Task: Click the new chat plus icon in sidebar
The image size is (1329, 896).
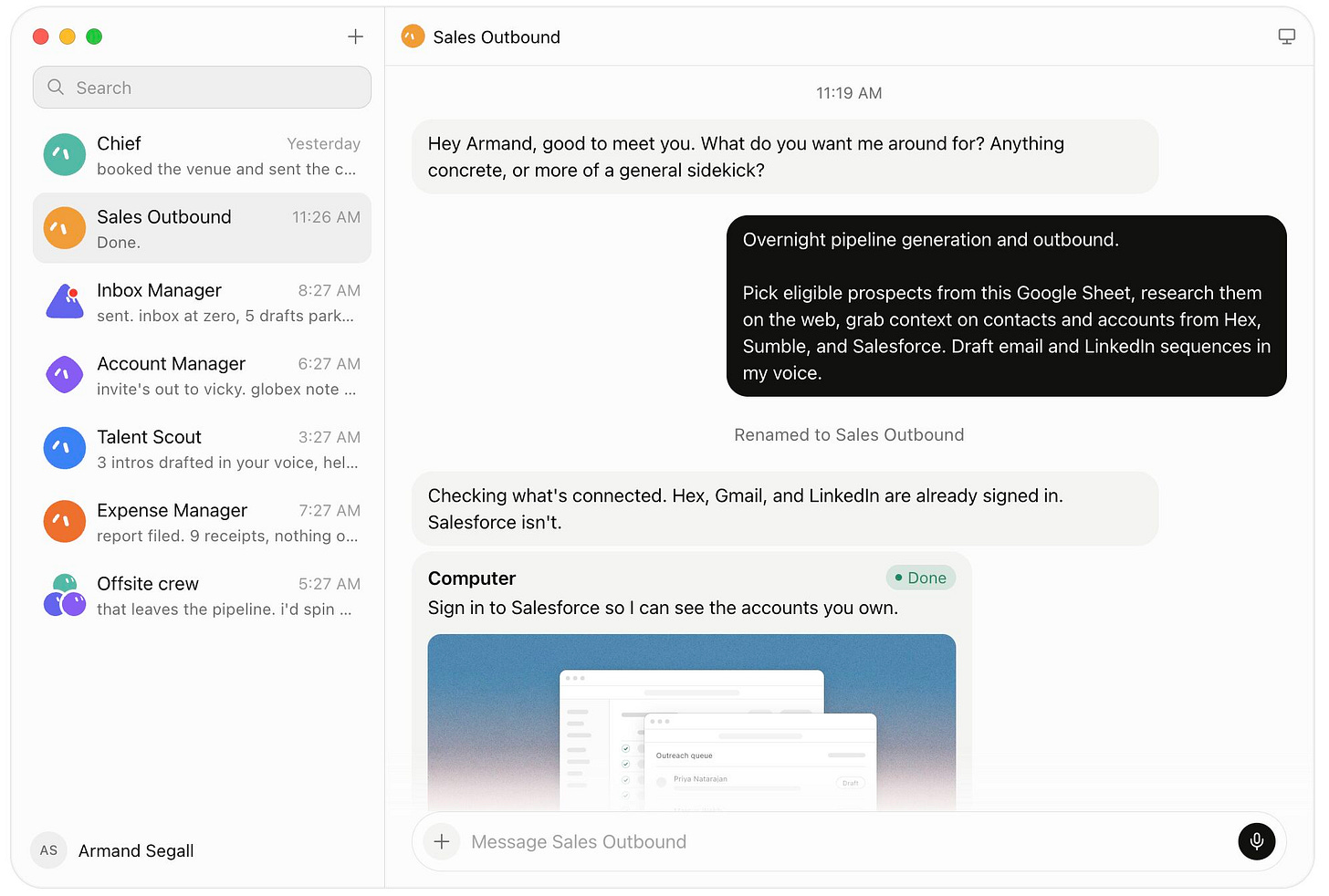Action: point(356,36)
